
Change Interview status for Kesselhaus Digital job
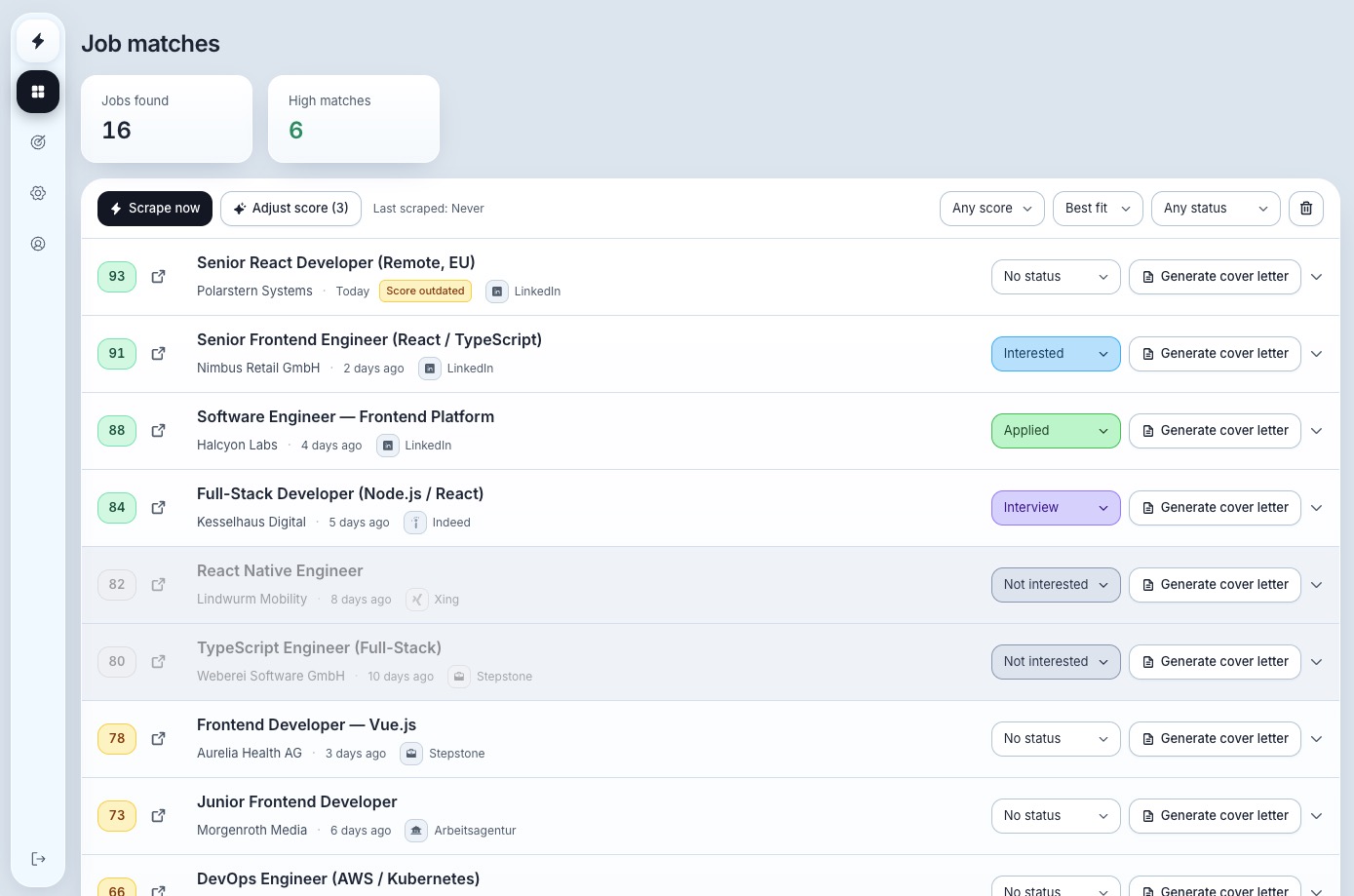[x=1056, y=508]
